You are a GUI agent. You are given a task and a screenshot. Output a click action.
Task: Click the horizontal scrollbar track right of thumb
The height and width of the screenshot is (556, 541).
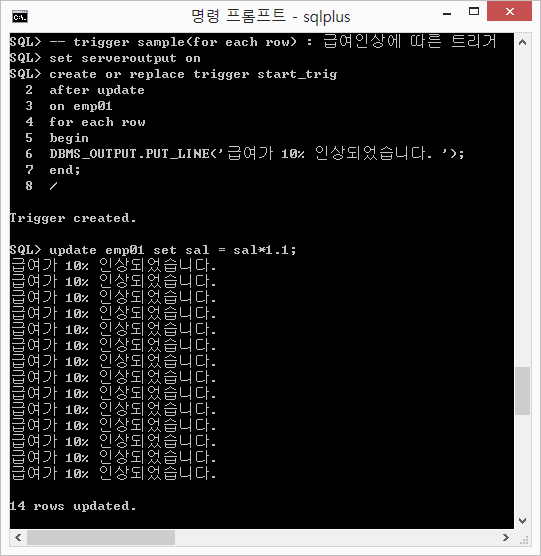pos(336,538)
